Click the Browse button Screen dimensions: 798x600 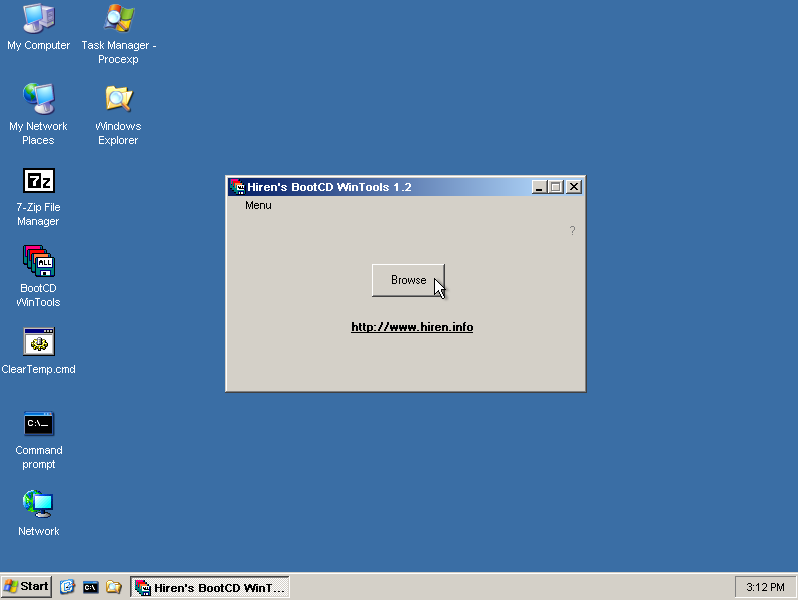coord(408,280)
